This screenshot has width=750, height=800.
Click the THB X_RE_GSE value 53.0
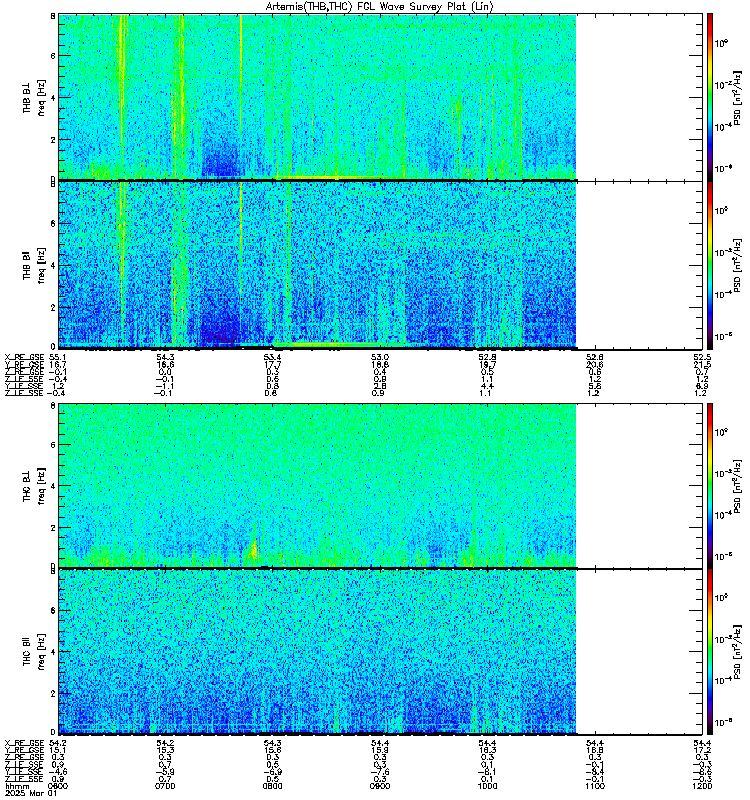pyautogui.click(x=380, y=358)
